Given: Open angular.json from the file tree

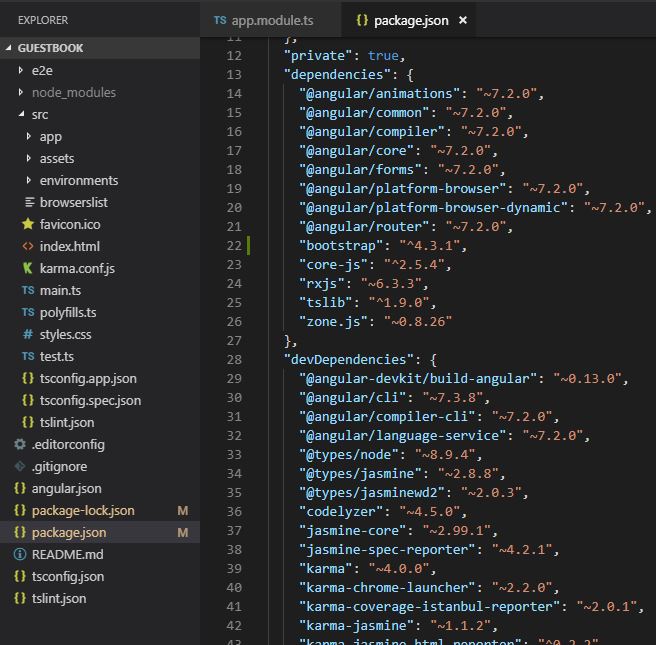Looking at the screenshot, I should (66, 488).
